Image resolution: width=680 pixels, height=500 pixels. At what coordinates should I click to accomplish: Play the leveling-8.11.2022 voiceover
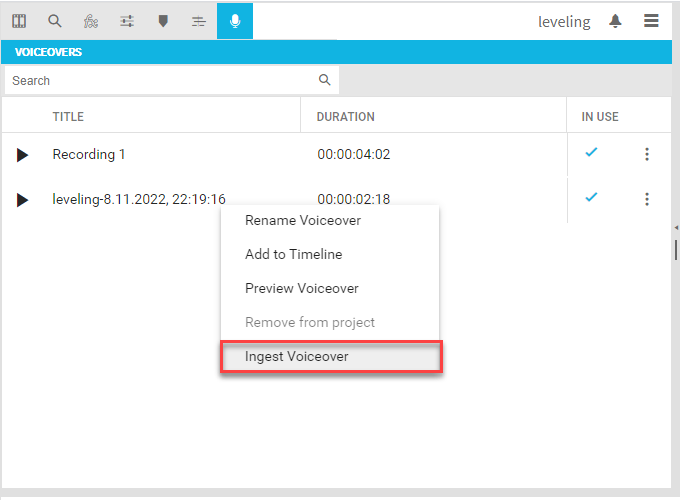point(22,200)
